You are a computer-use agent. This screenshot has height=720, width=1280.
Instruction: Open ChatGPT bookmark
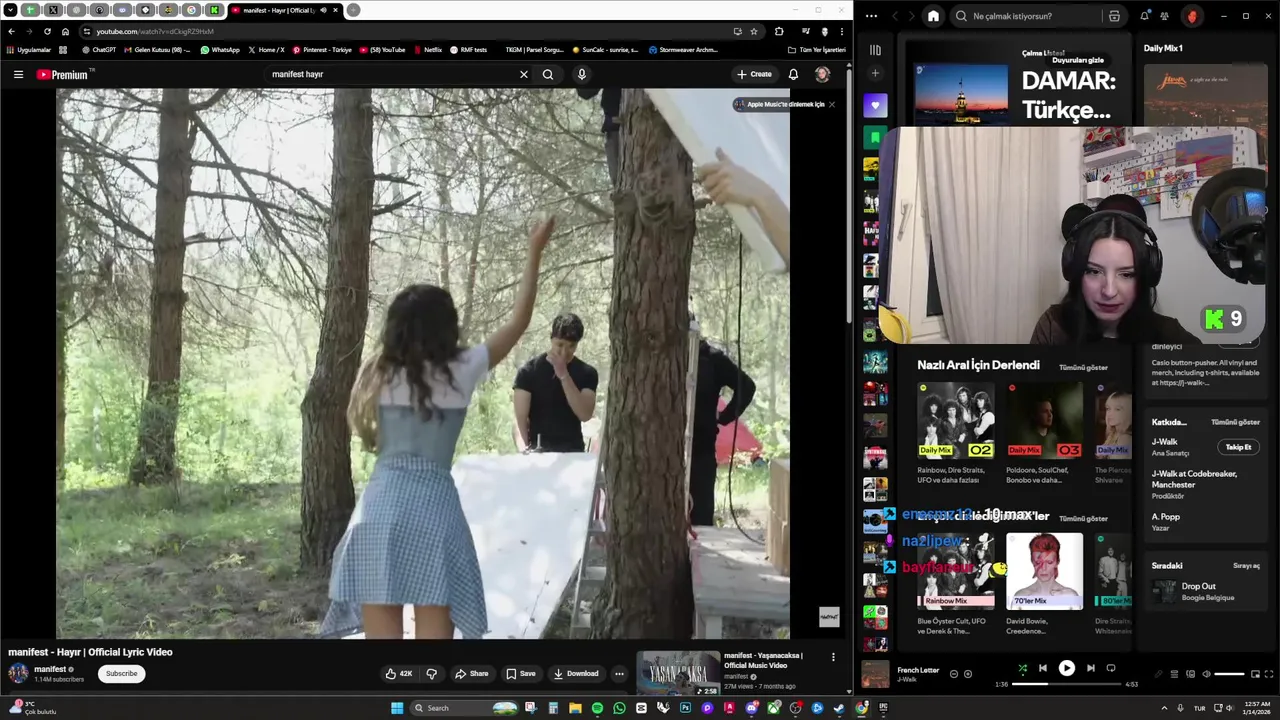pyautogui.click(x=99, y=49)
